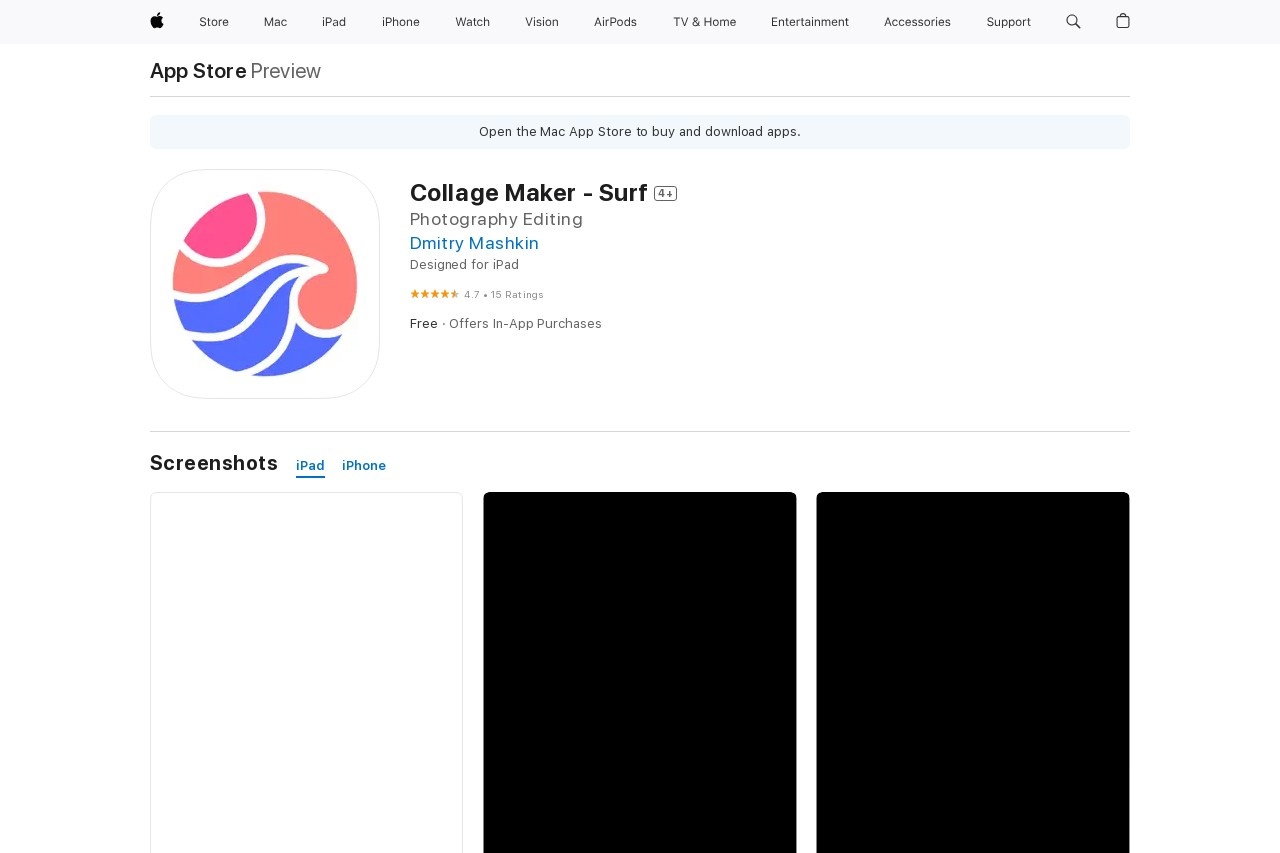The image size is (1280, 853).
Task: Go to the iPad nav item
Action: click(334, 22)
